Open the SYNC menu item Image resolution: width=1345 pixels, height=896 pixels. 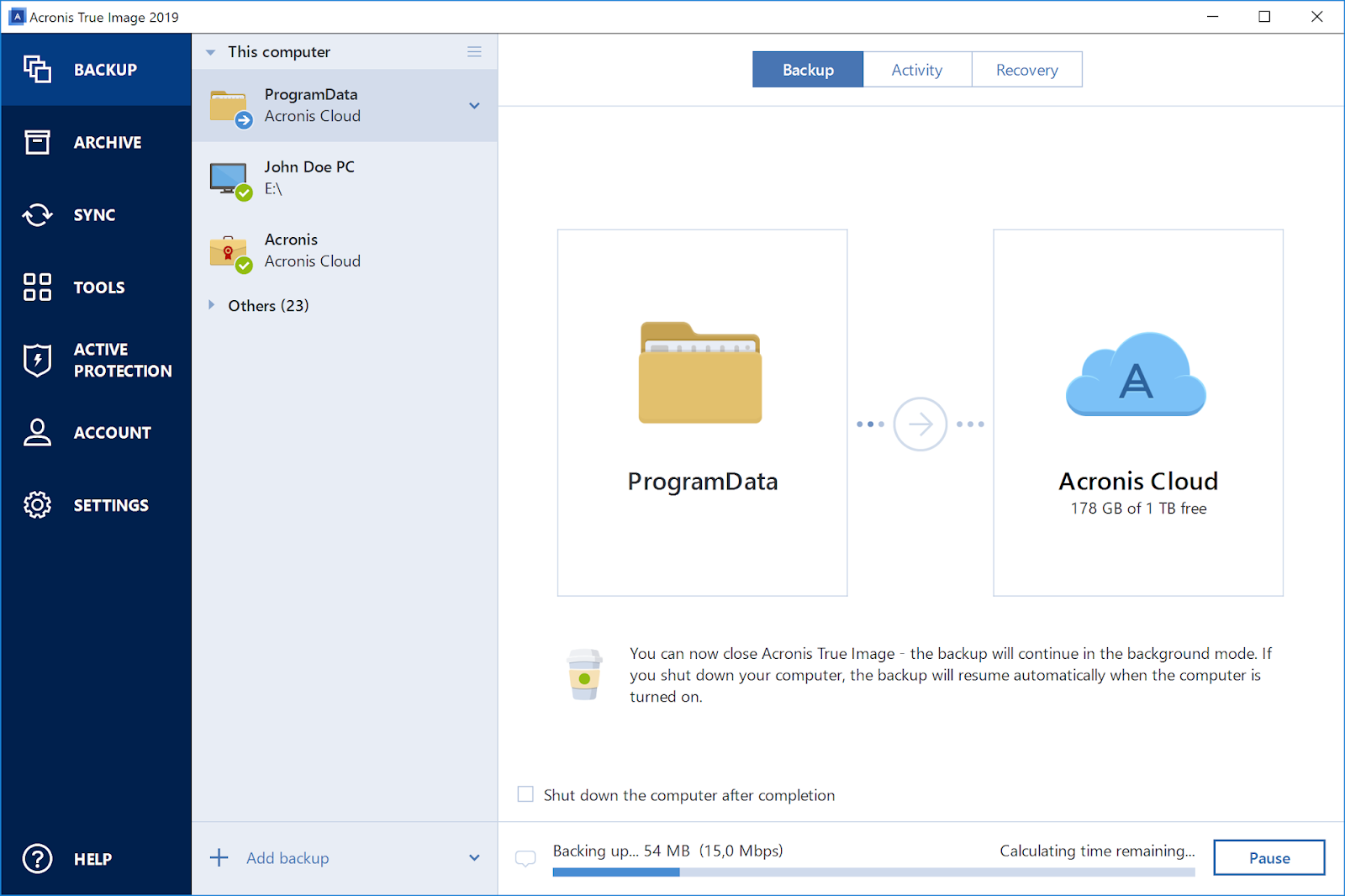point(94,215)
